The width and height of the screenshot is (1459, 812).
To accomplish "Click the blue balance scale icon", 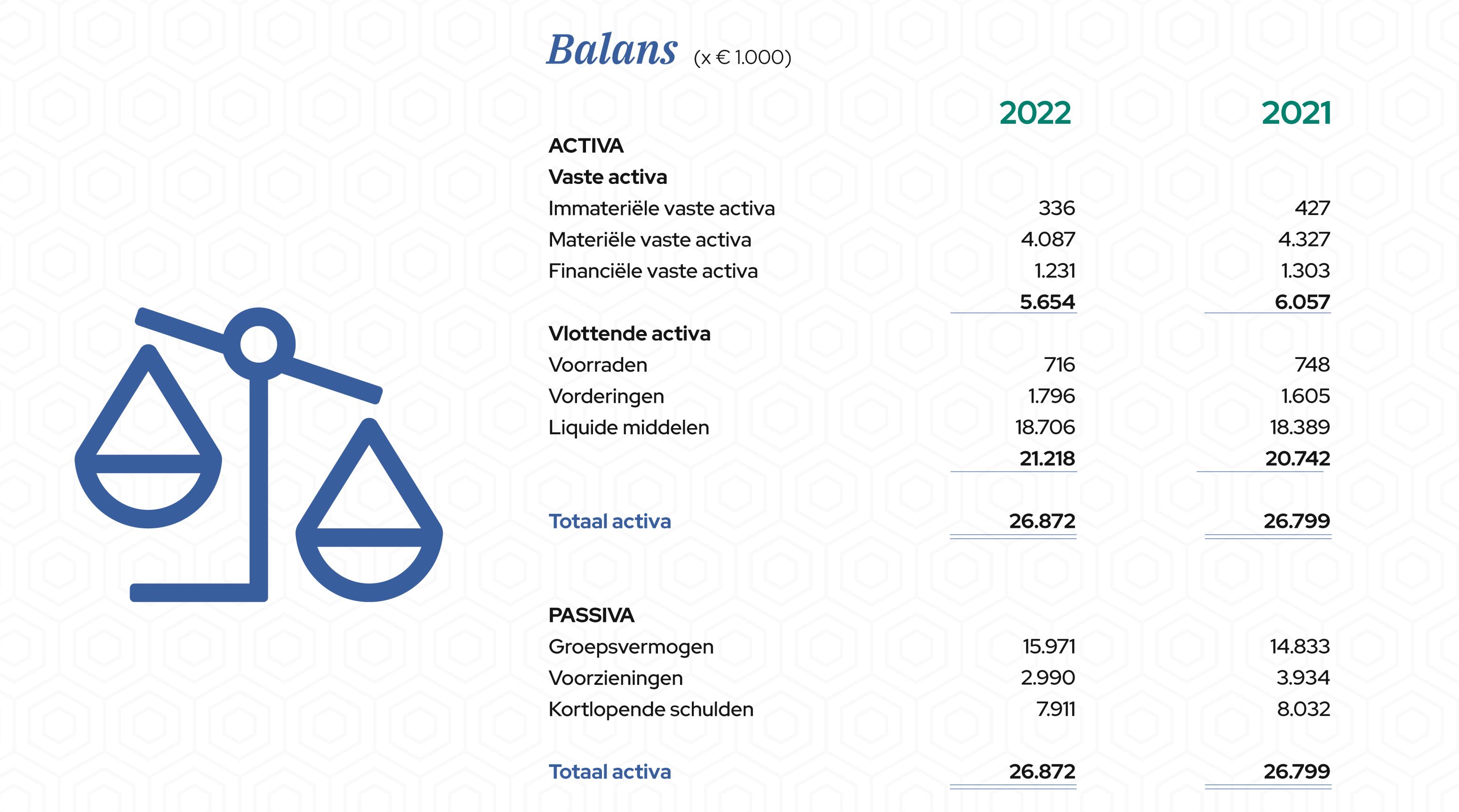I will 258,453.
